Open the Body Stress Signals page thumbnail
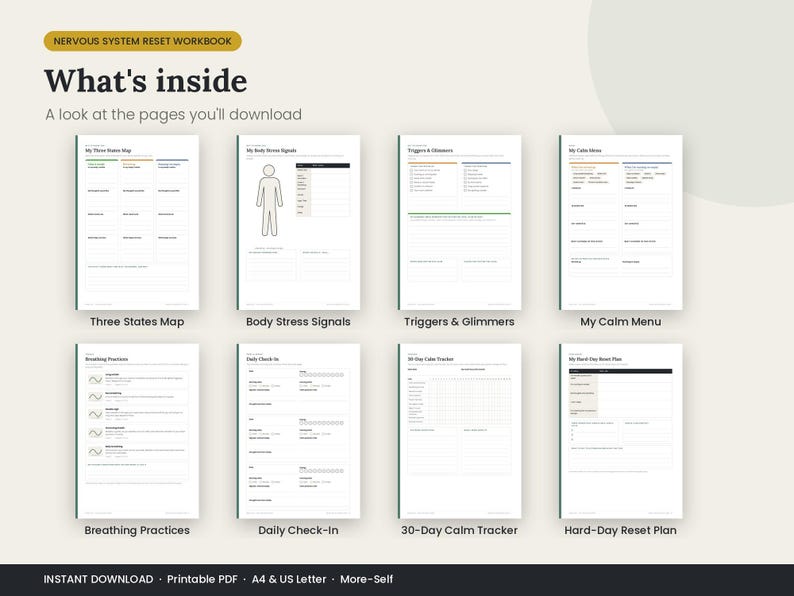 tap(298, 222)
